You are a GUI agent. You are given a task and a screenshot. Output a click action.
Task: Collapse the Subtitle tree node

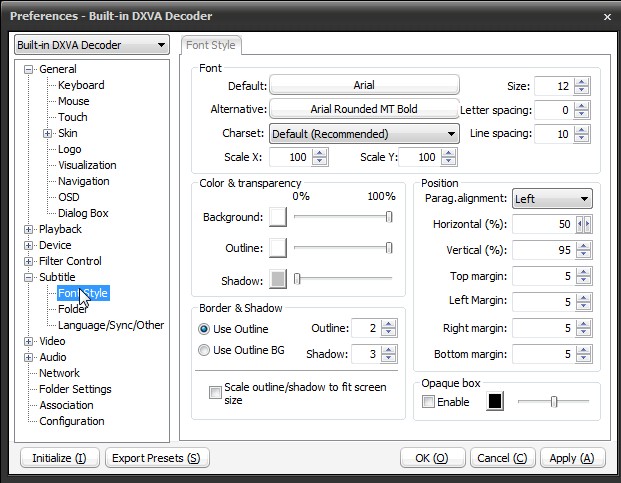tap(28, 278)
